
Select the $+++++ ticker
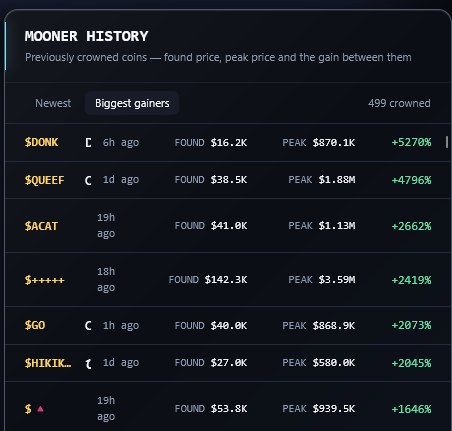[44, 280]
